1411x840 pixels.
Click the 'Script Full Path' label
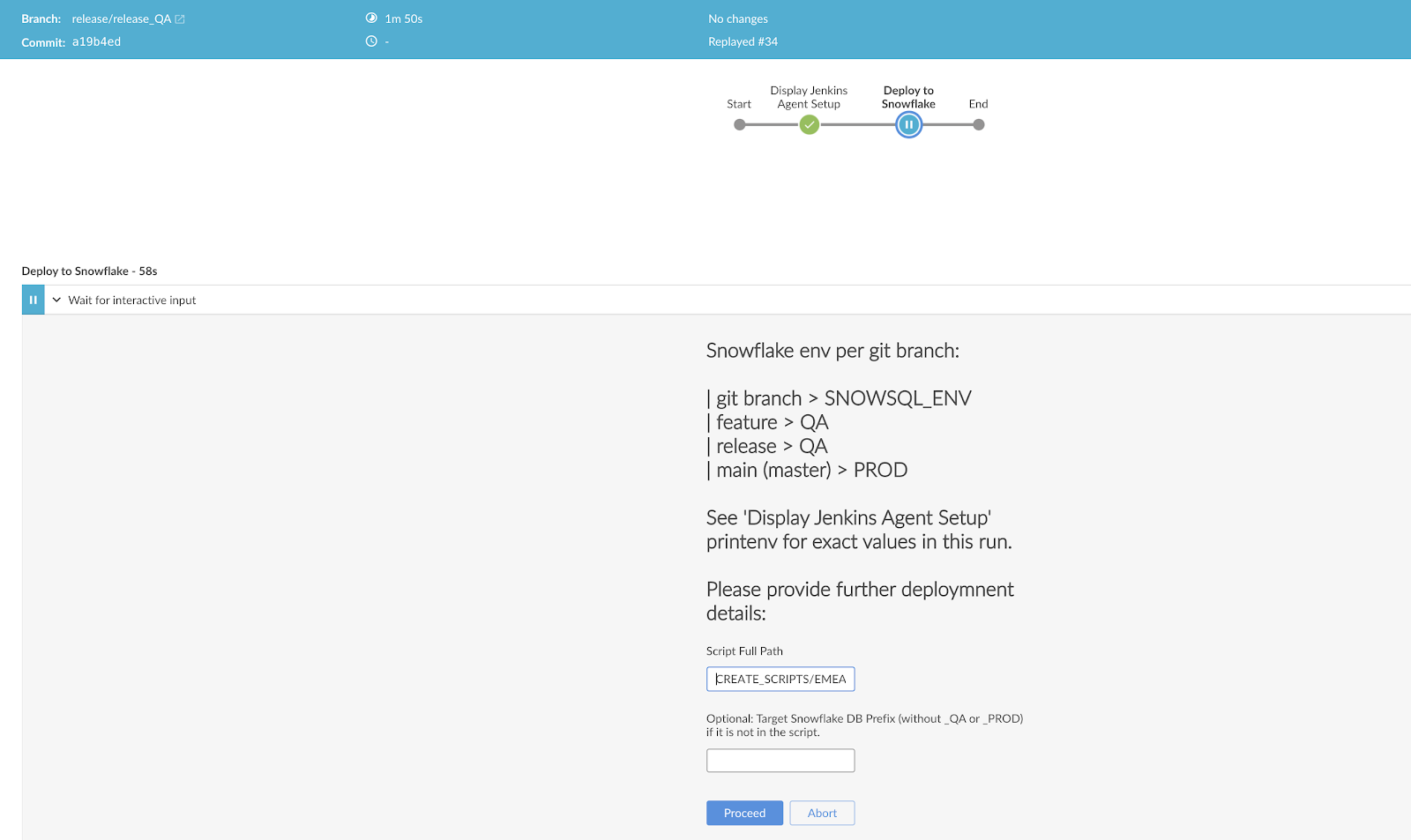[744, 651]
